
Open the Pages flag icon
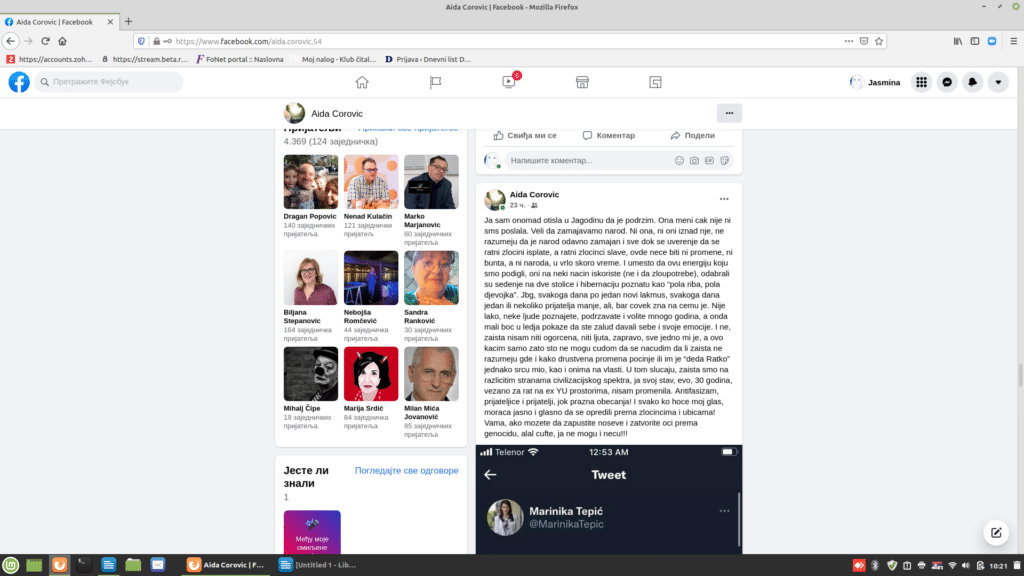coord(435,82)
